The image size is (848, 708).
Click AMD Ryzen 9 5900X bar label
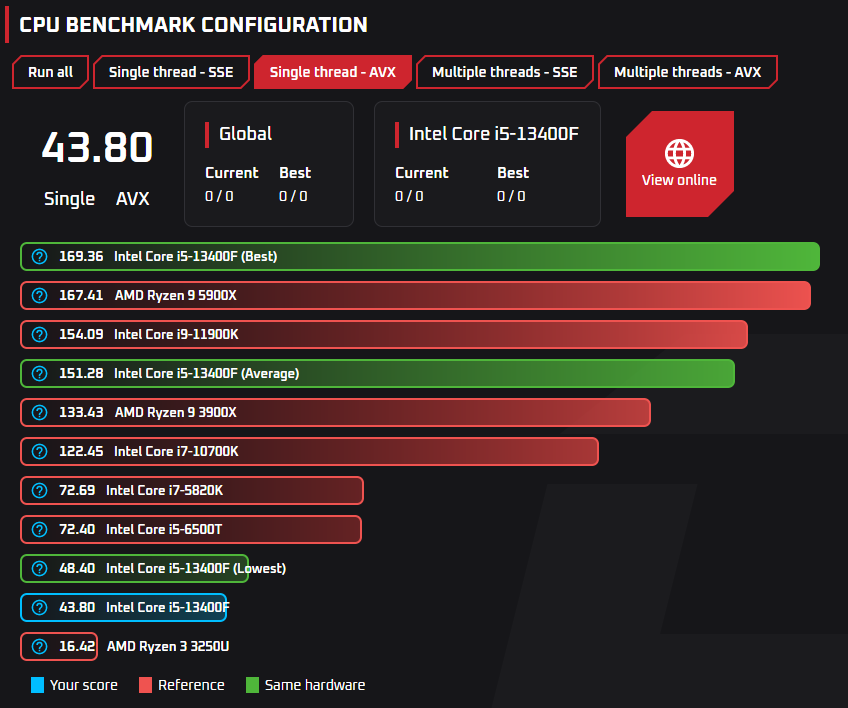click(x=176, y=295)
